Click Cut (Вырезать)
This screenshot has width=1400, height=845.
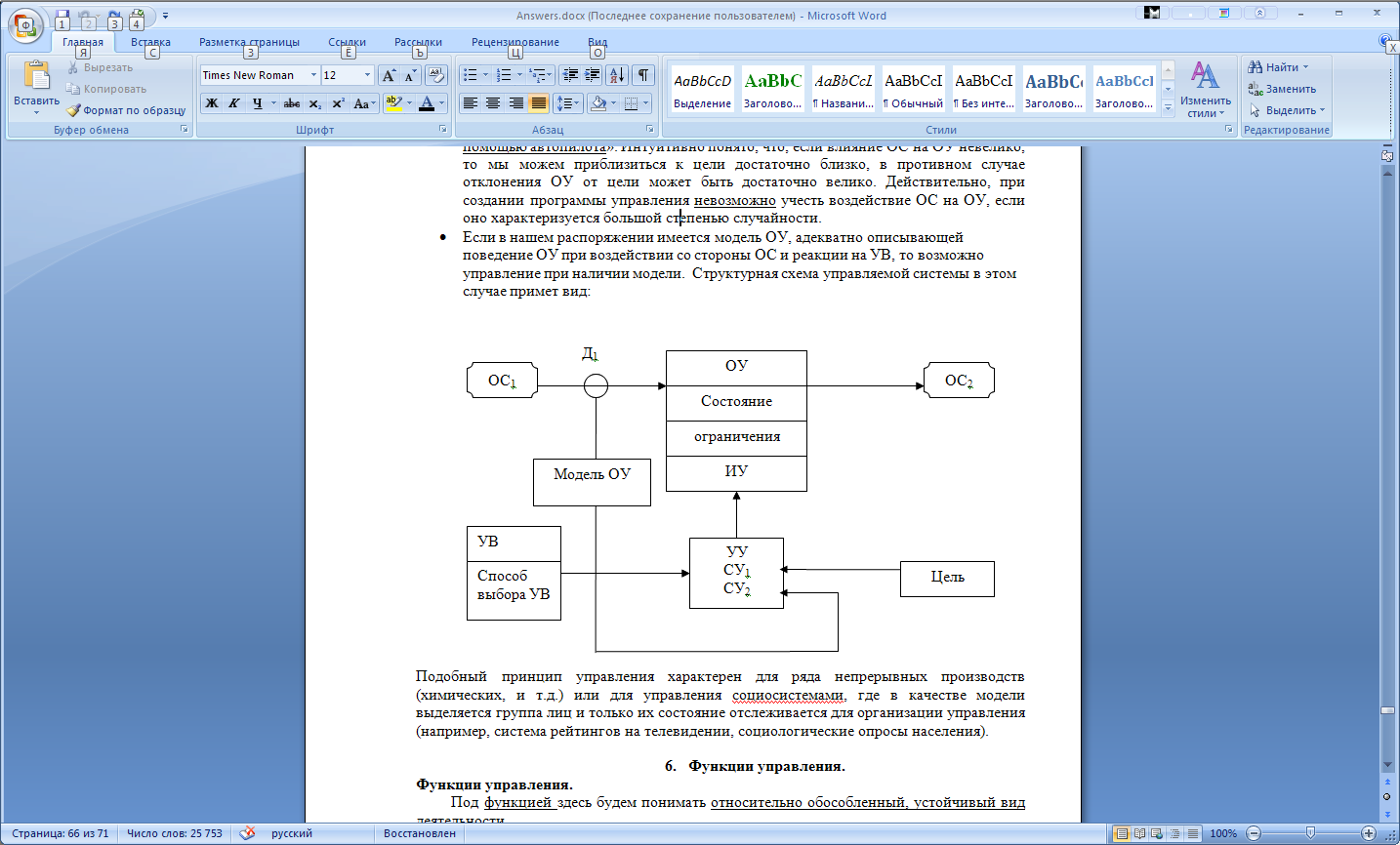point(100,67)
